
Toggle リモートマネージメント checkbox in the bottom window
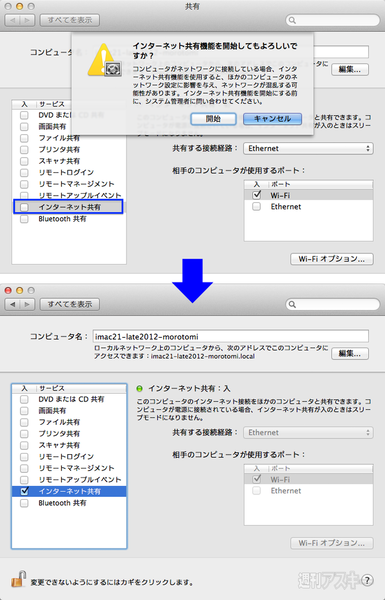coord(24,468)
